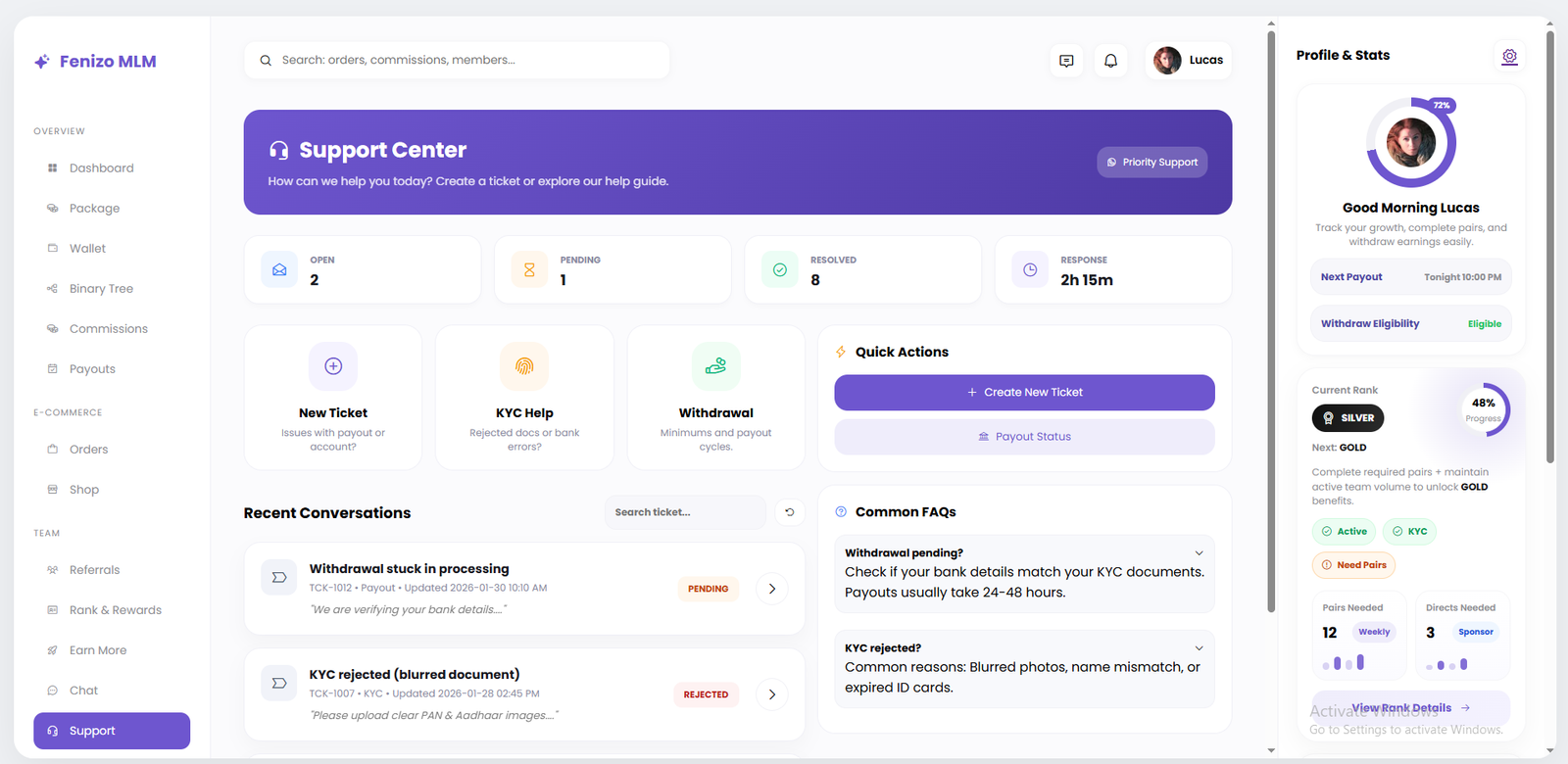Refresh the recent conversations list
This screenshot has height=764, width=1568.
pos(790,512)
